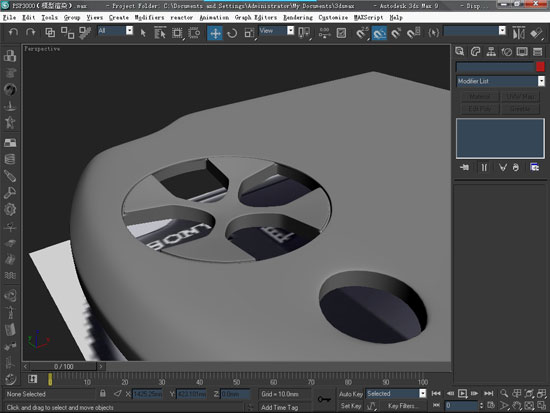Toggle Percent Snap on the toolbar
Viewport: 550px width, 413px height.
(396, 33)
